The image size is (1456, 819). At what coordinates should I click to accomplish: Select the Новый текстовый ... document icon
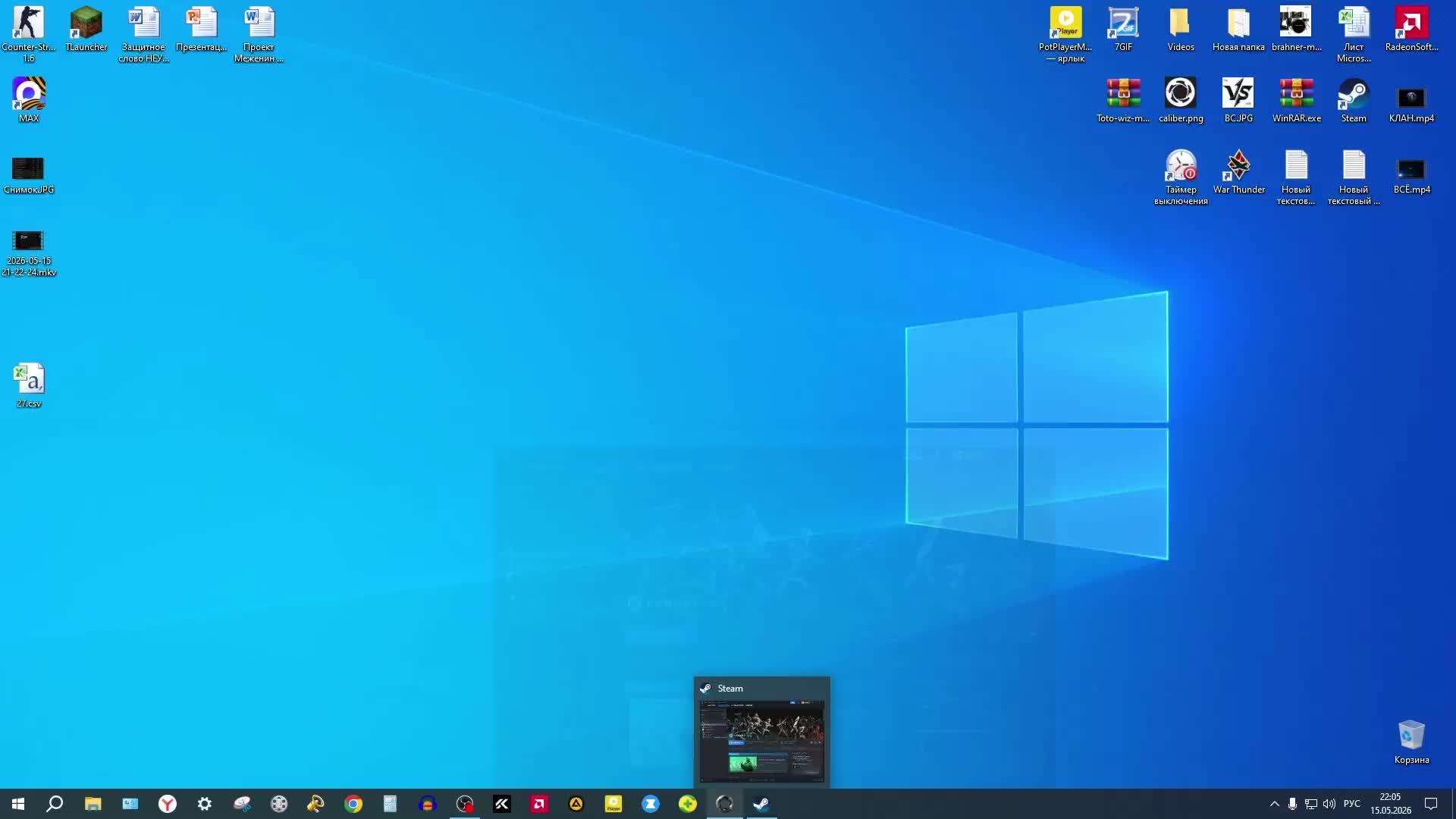(x=1354, y=177)
